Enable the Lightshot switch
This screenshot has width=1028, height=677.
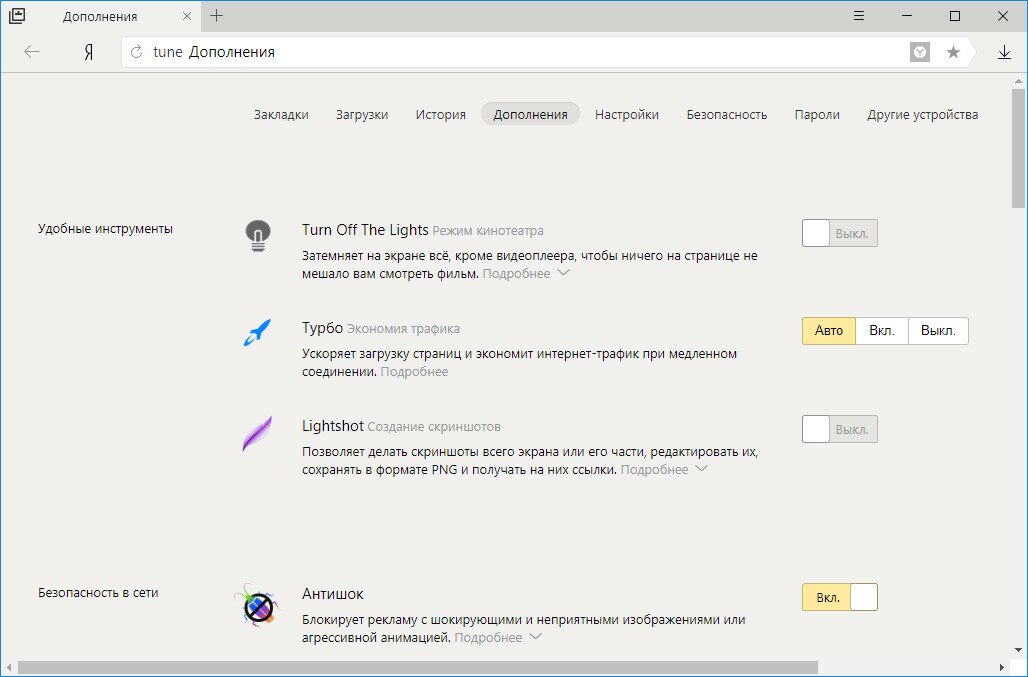click(840, 430)
